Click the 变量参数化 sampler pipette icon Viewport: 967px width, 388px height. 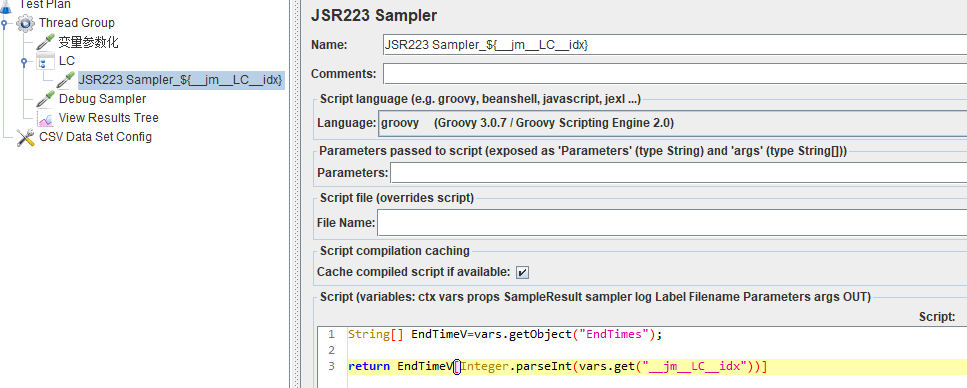coord(45,43)
